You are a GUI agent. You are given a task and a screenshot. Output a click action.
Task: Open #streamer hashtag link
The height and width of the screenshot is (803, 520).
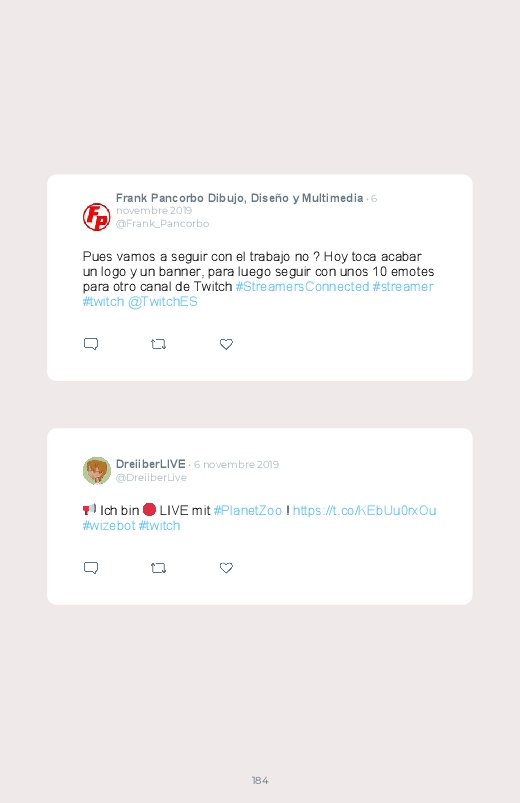[403, 286]
